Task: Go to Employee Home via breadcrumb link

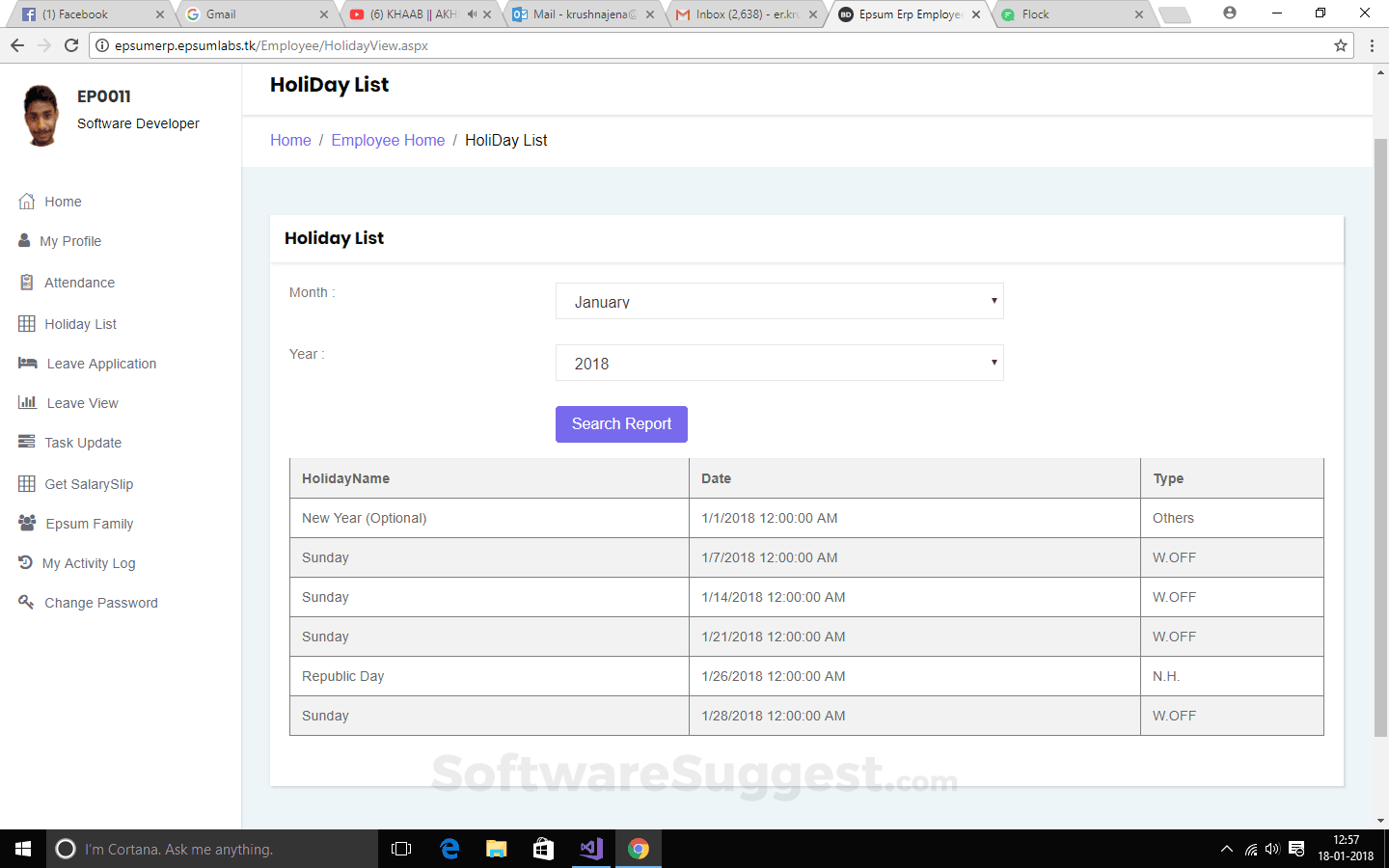Action: click(388, 140)
